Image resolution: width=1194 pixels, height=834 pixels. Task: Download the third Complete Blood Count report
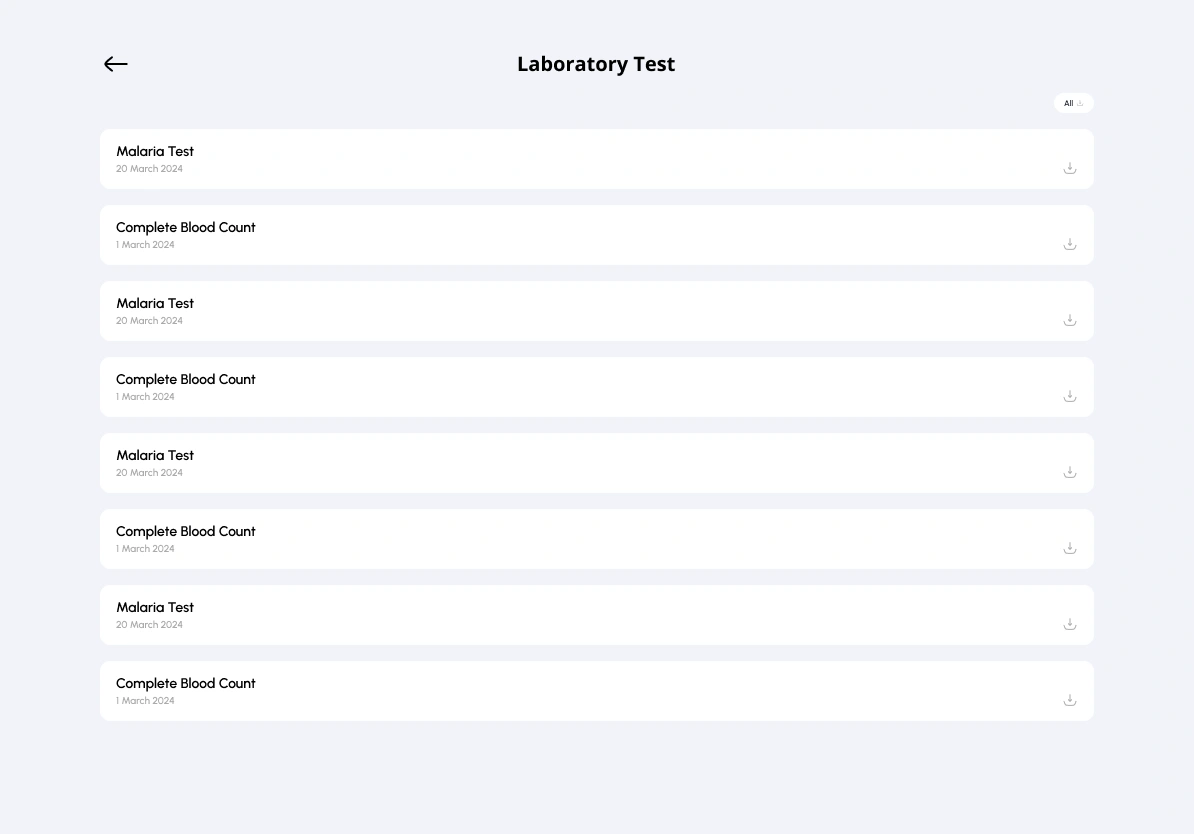point(1069,548)
